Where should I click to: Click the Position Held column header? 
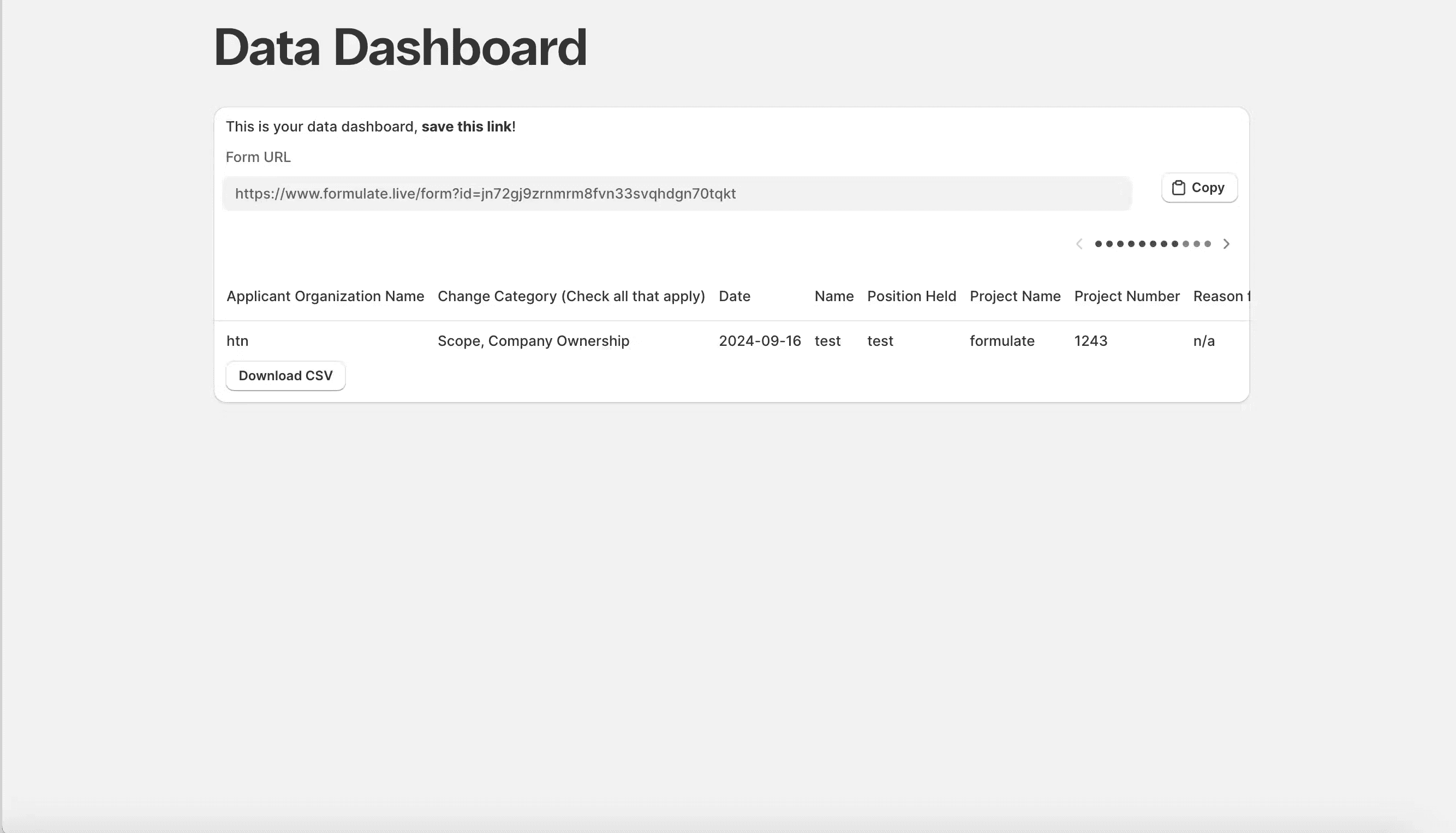[x=912, y=296]
